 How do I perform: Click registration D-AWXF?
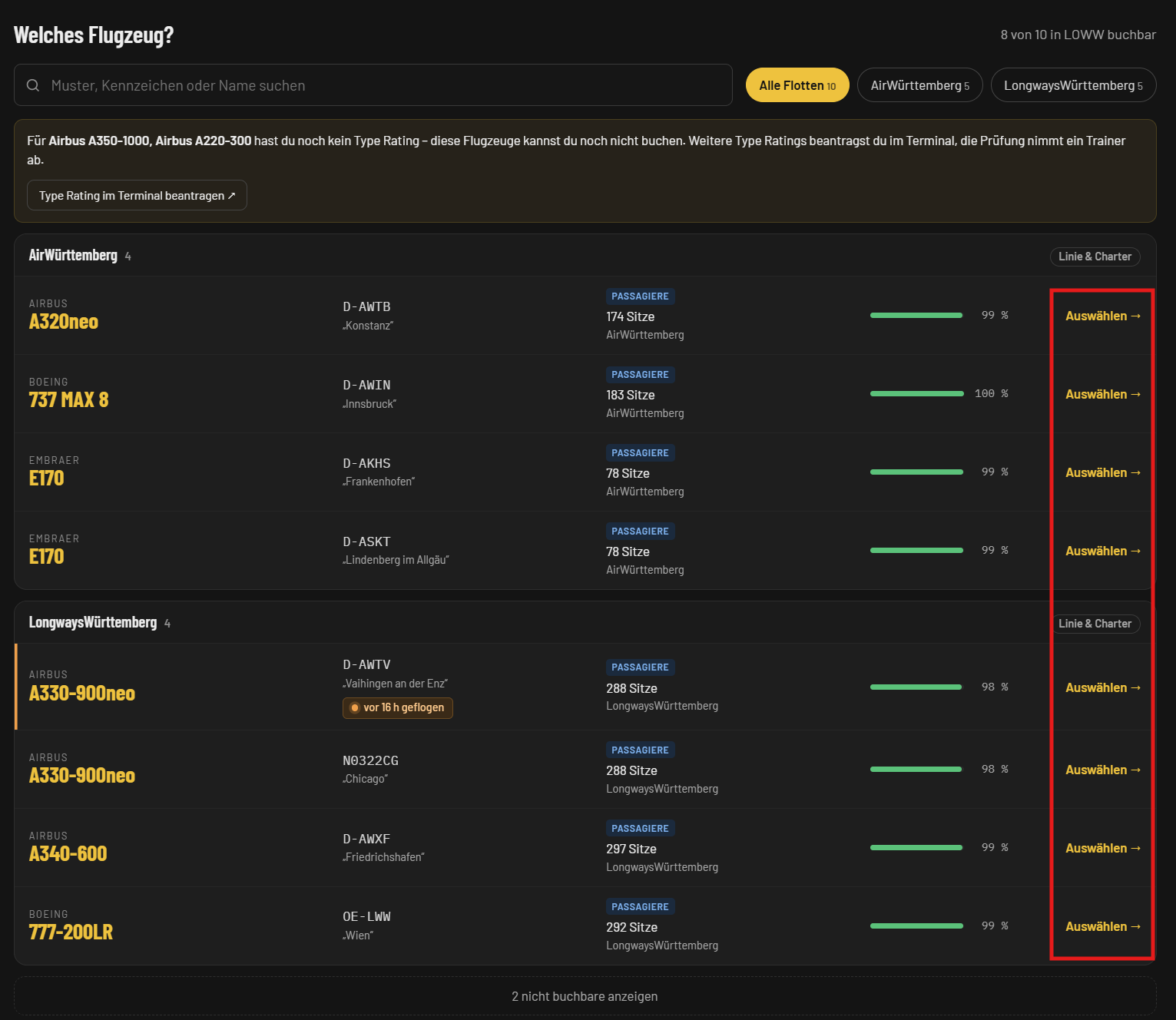366,839
